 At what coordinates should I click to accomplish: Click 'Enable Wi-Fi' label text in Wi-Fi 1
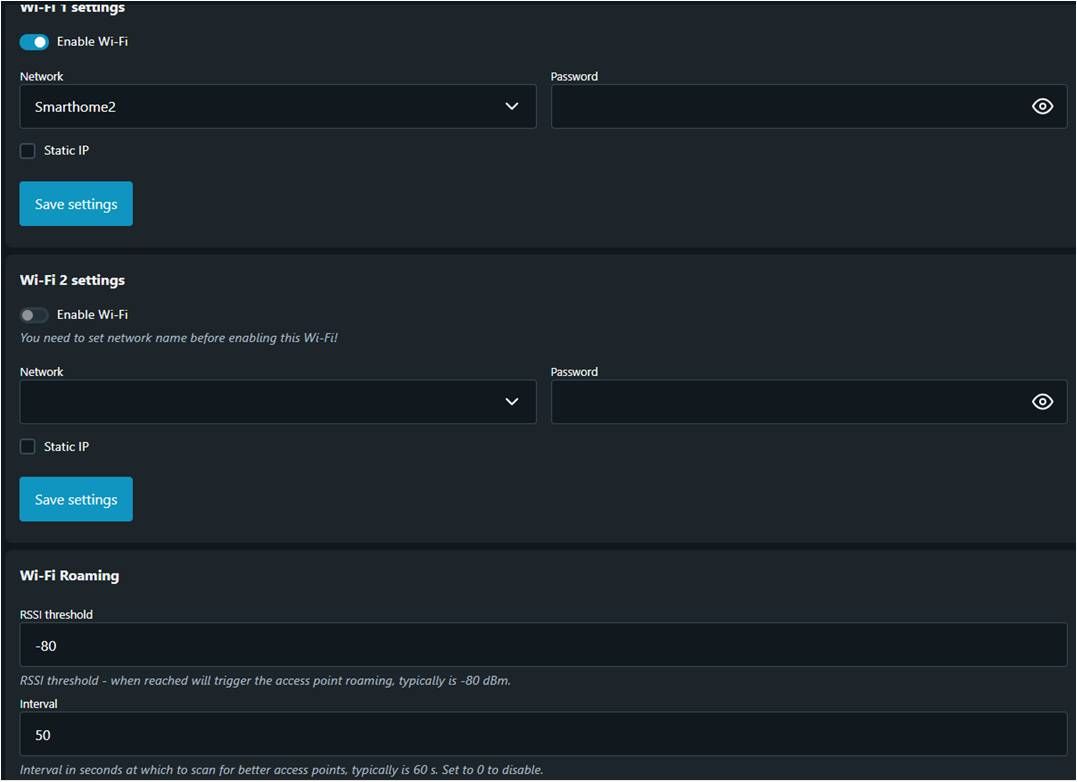click(x=92, y=42)
